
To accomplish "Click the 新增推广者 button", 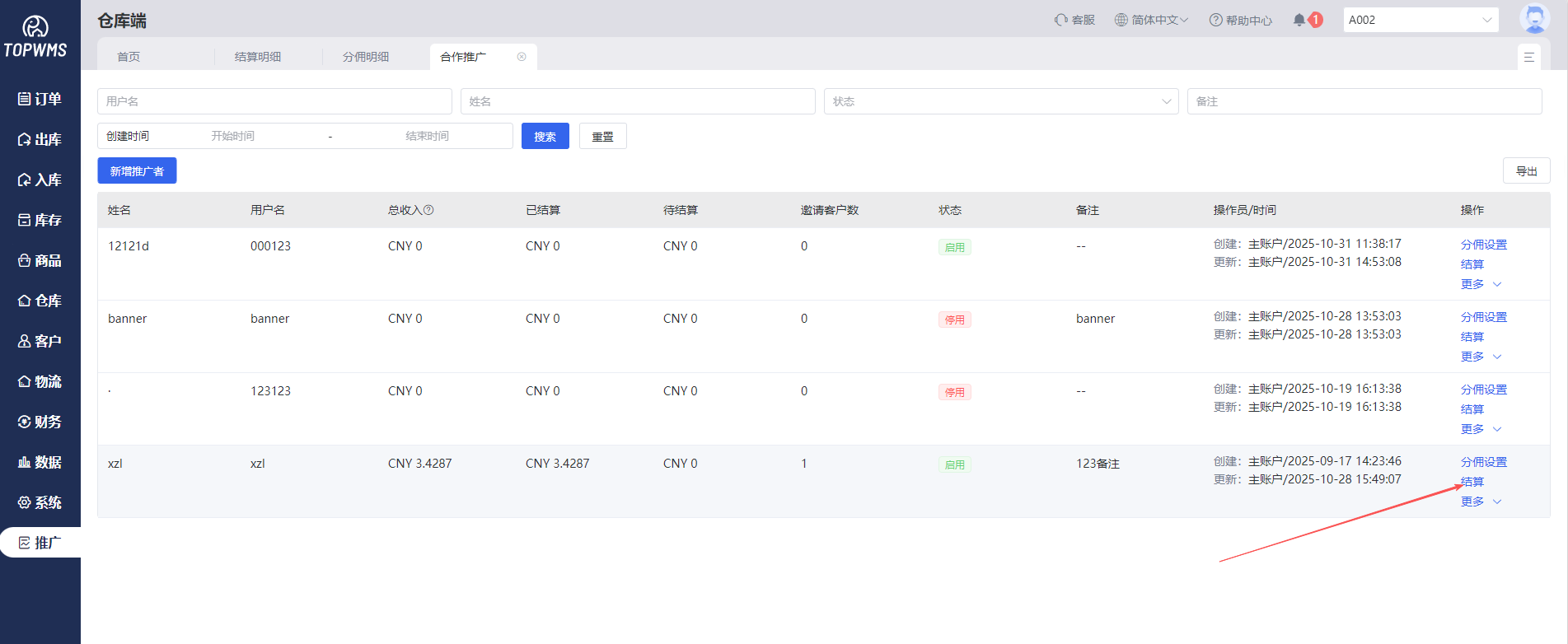I will (x=137, y=171).
